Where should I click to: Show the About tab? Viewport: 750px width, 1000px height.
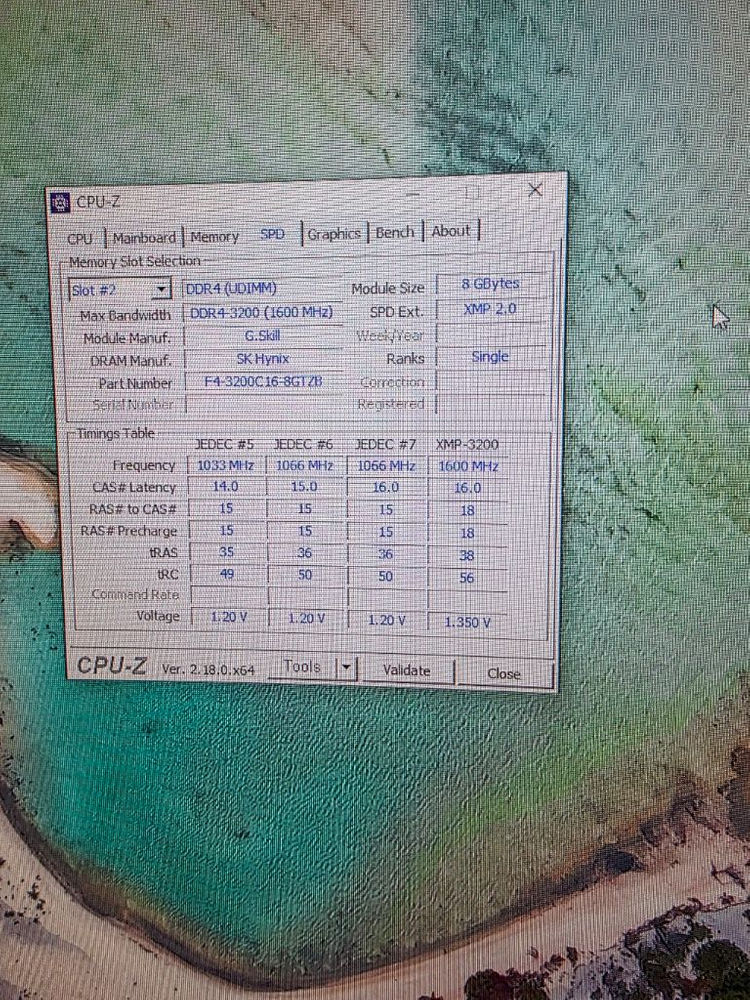pyautogui.click(x=451, y=231)
